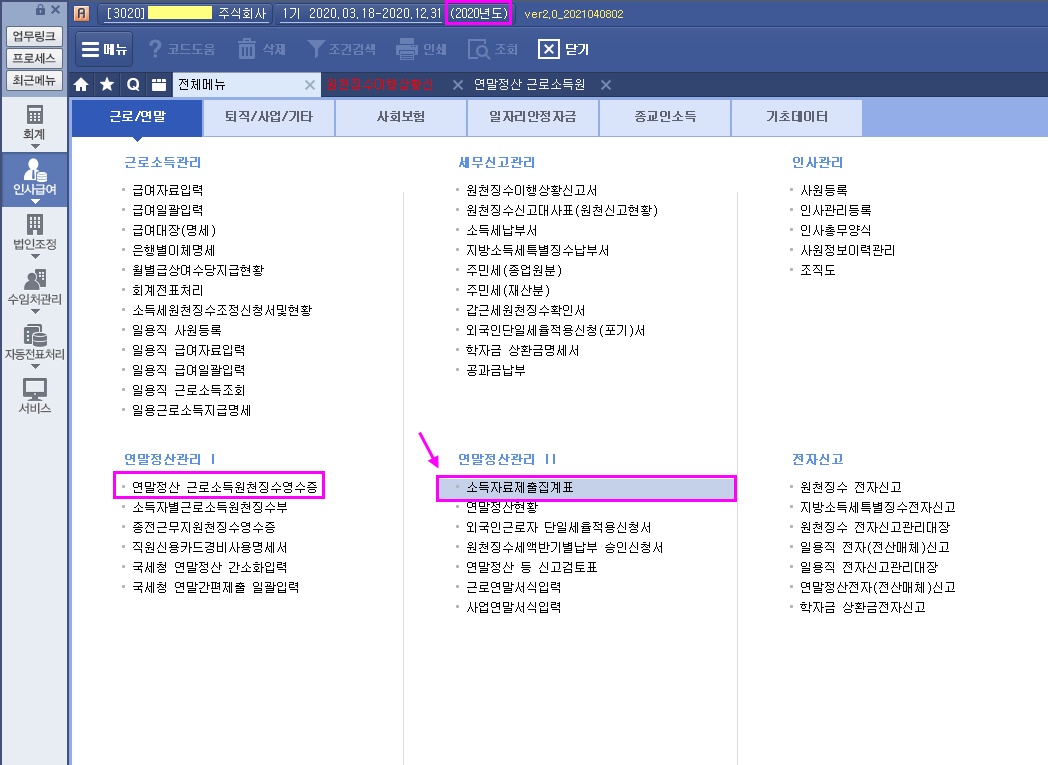Click the 업무링크 button
Screen dimensions: 1048x765
click(x=34, y=36)
